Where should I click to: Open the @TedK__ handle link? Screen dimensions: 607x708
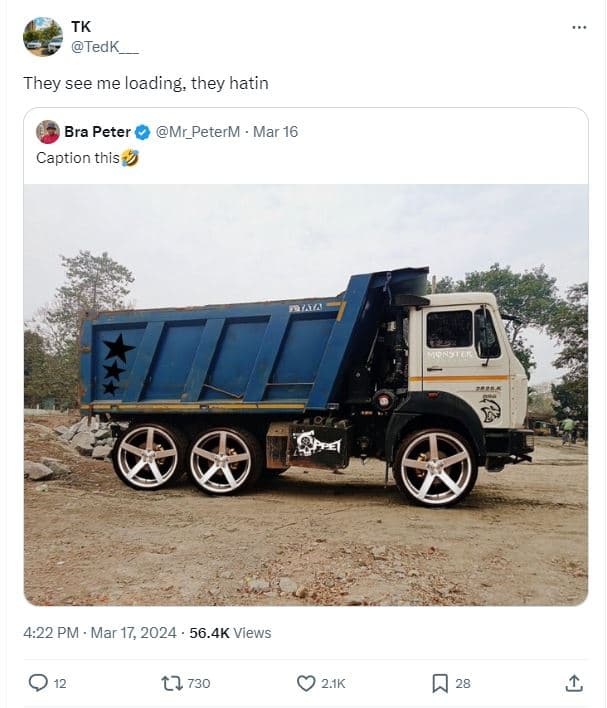105,47
